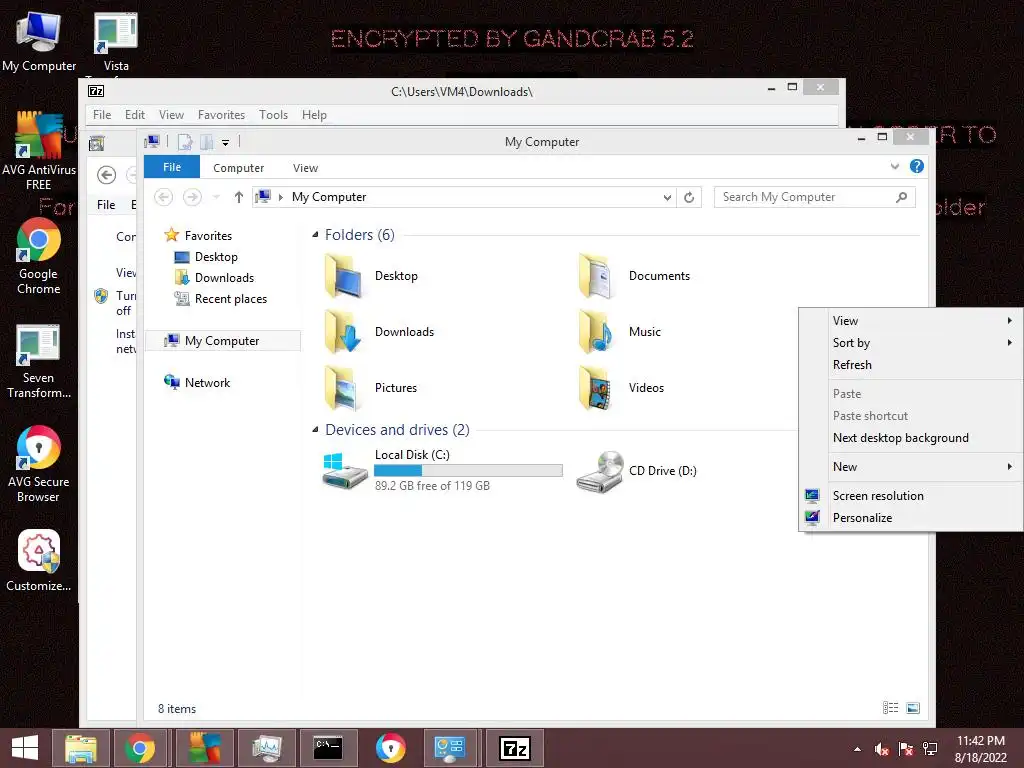Open the recent locations dropdown arrow
The height and width of the screenshot is (768, 1024).
(x=216, y=197)
